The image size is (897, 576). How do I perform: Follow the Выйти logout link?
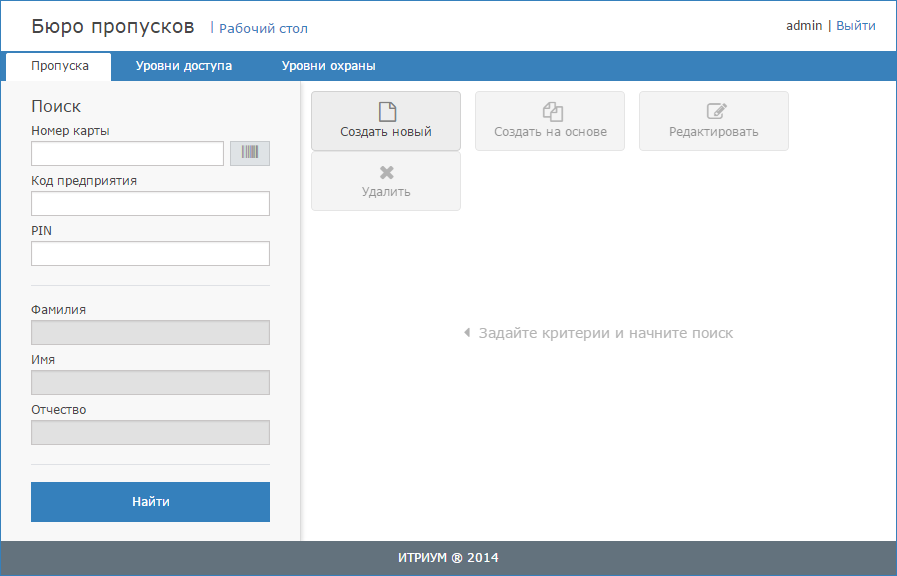point(856,26)
